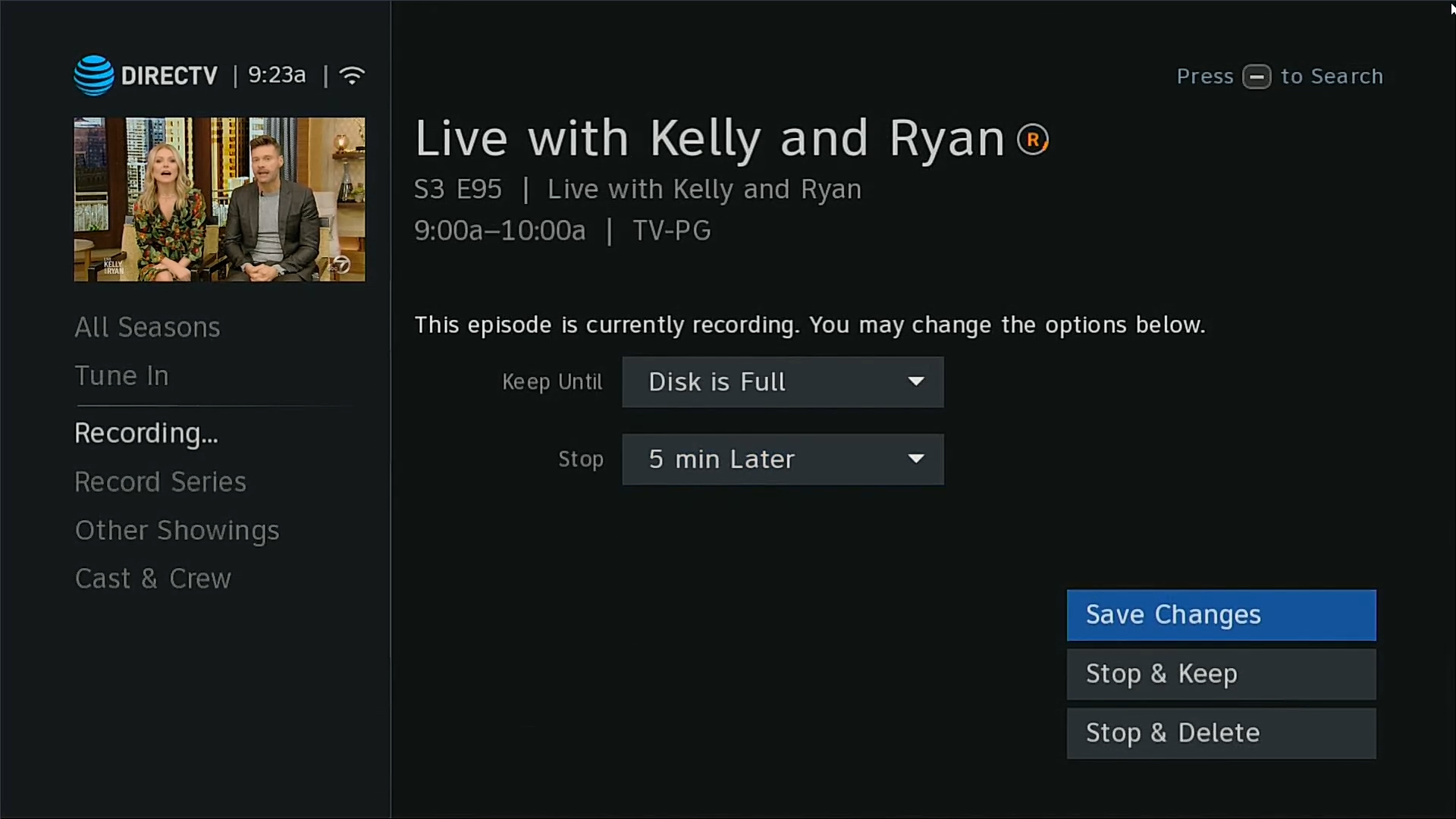Select Save Changes
The height and width of the screenshot is (819, 1456).
point(1221,614)
